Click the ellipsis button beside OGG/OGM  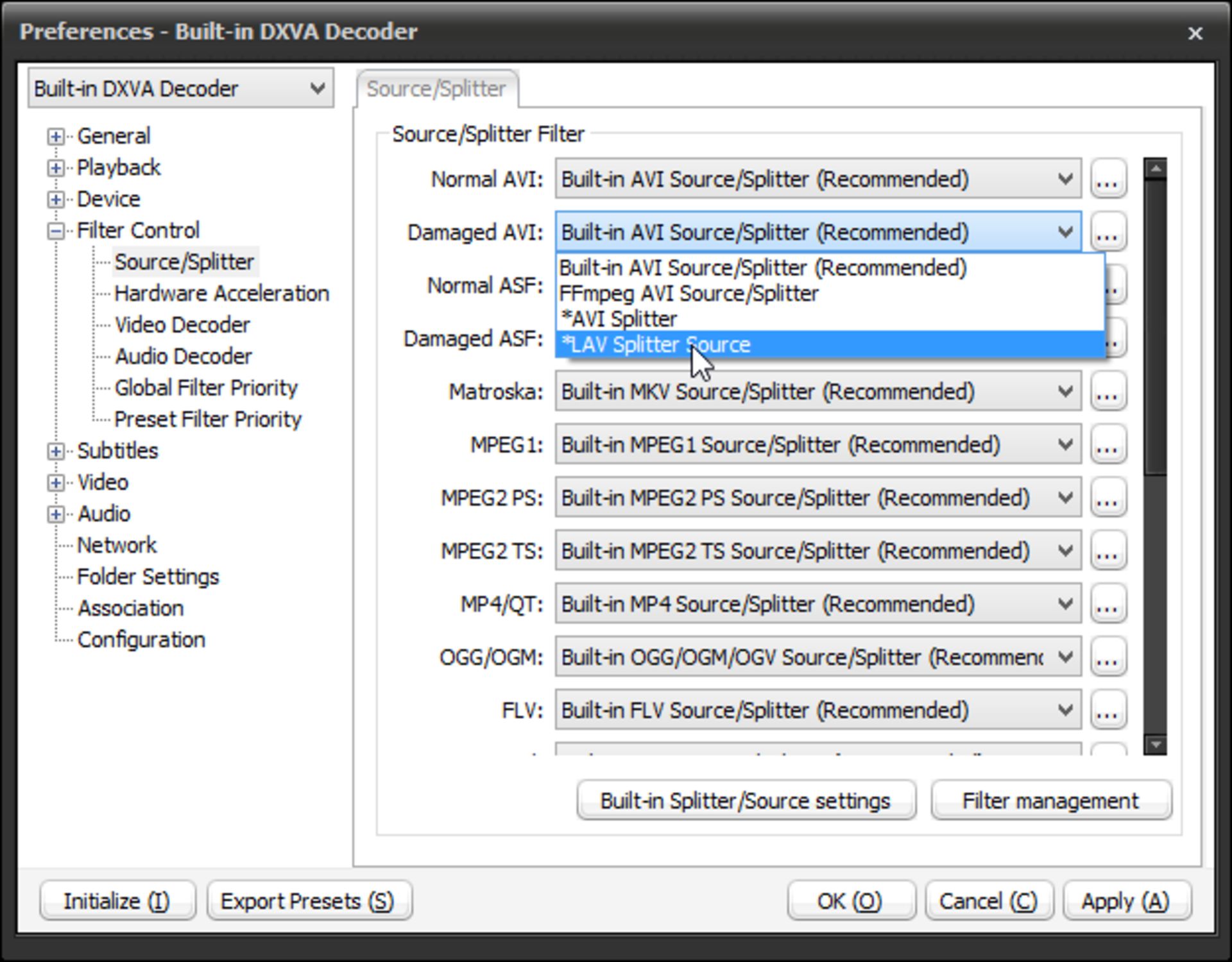[x=1108, y=657]
